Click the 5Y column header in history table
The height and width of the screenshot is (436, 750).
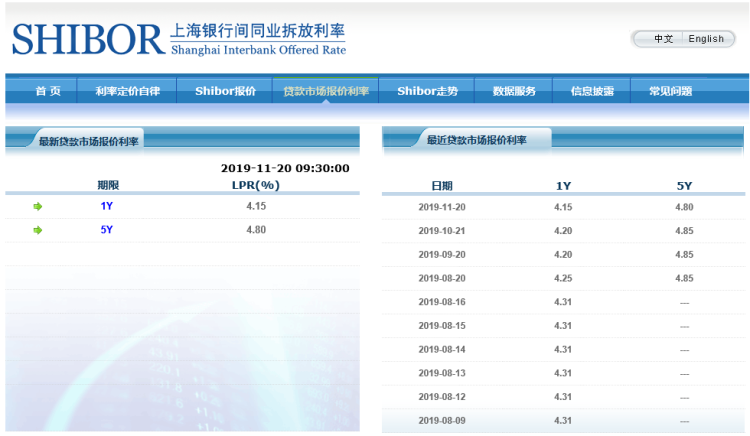pos(684,186)
